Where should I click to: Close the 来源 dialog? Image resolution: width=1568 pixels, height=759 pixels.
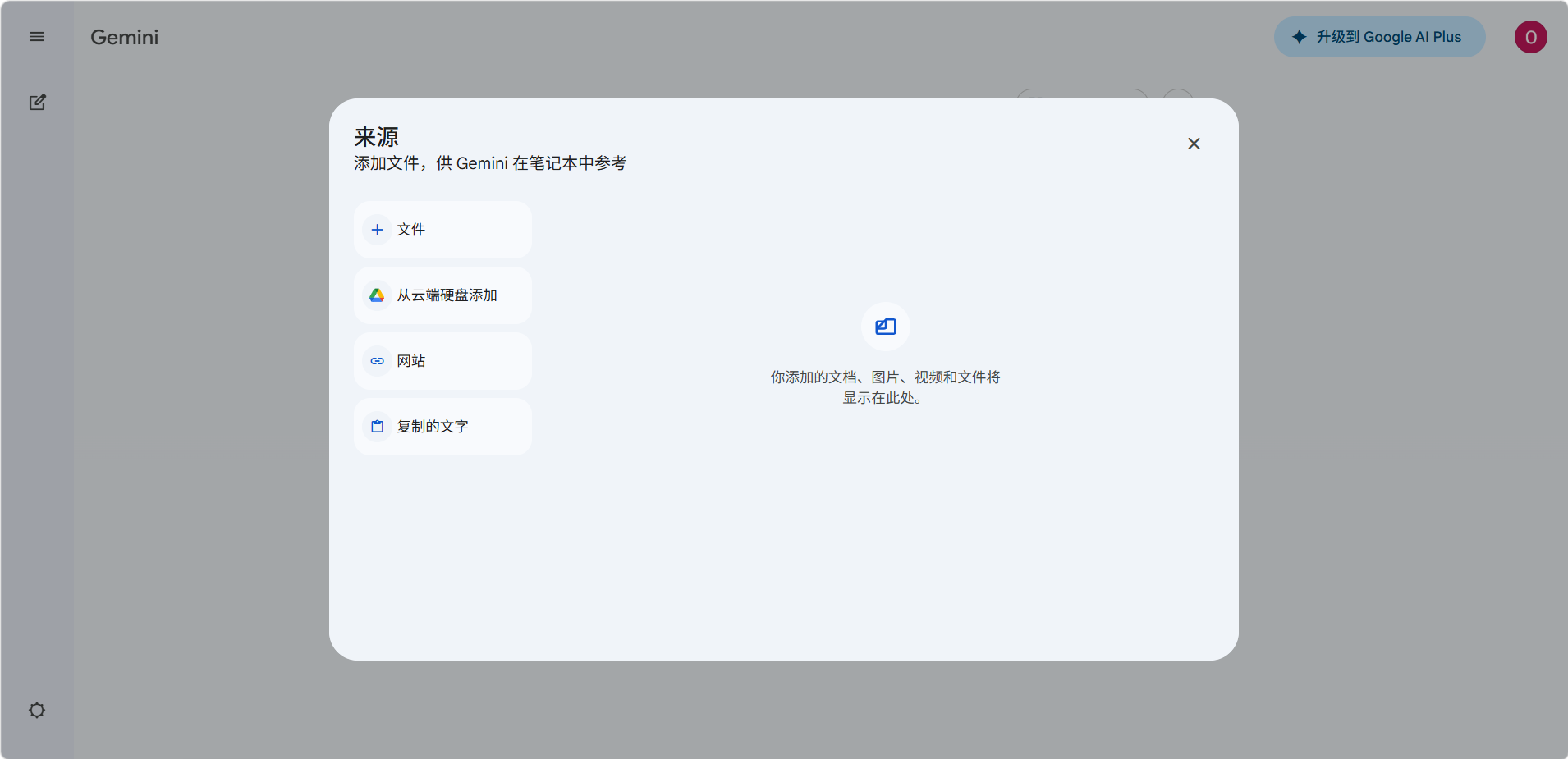click(1194, 144)
